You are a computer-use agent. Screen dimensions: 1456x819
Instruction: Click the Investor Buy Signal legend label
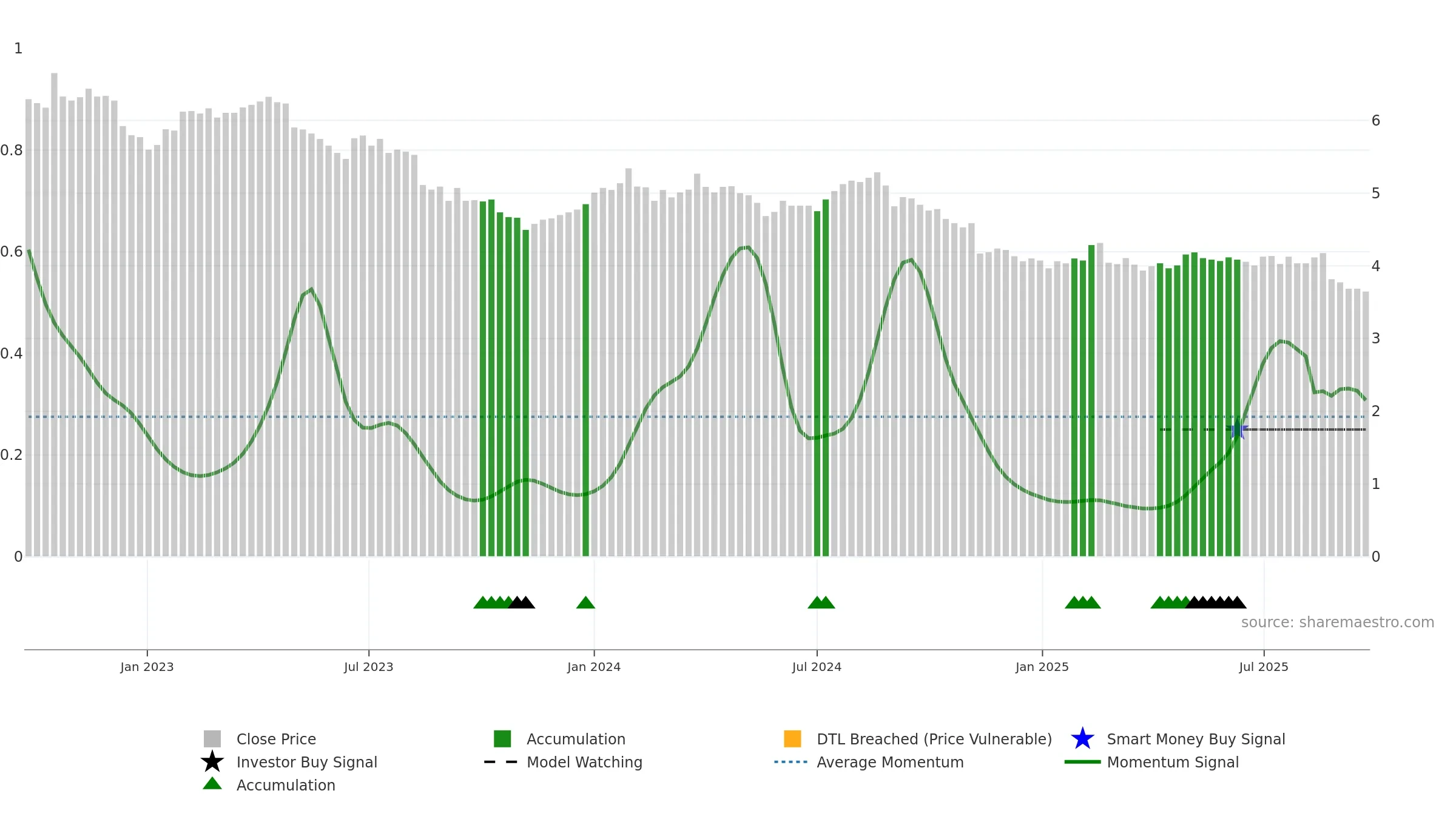coord(307,763)
